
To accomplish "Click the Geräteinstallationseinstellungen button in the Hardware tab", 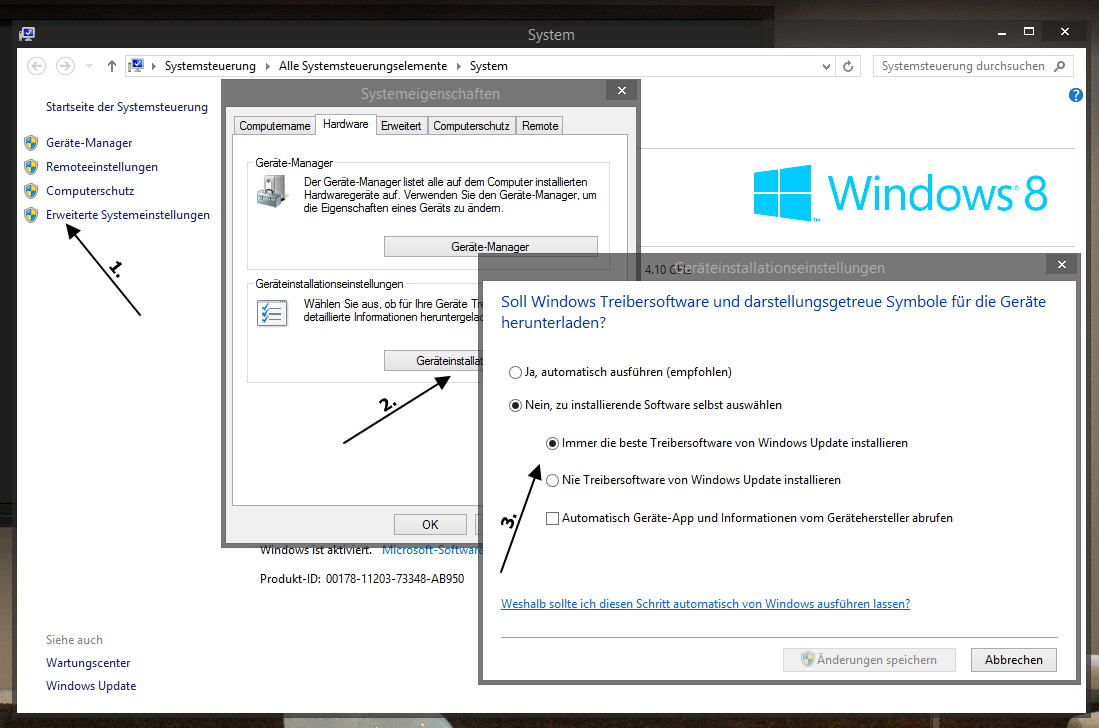I will pyautogui.click(x=433, y=361).
